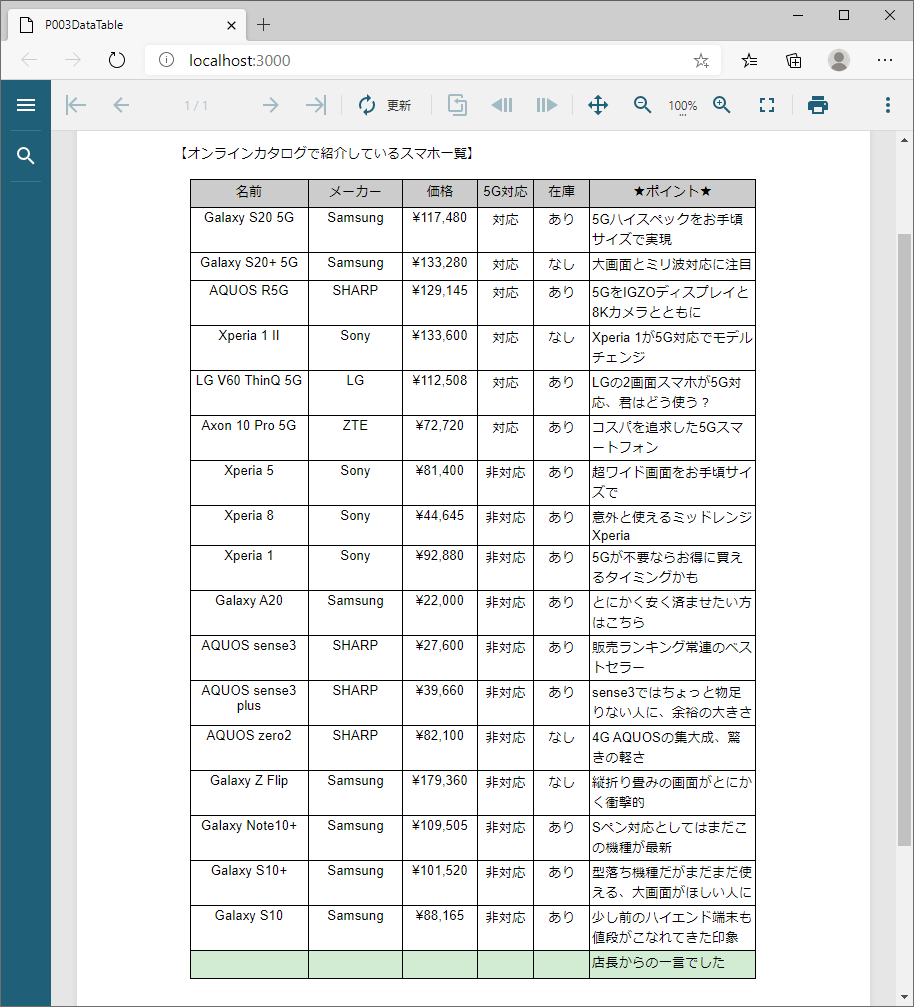
Task: Open browser collections
Action: tap(794, 60)
